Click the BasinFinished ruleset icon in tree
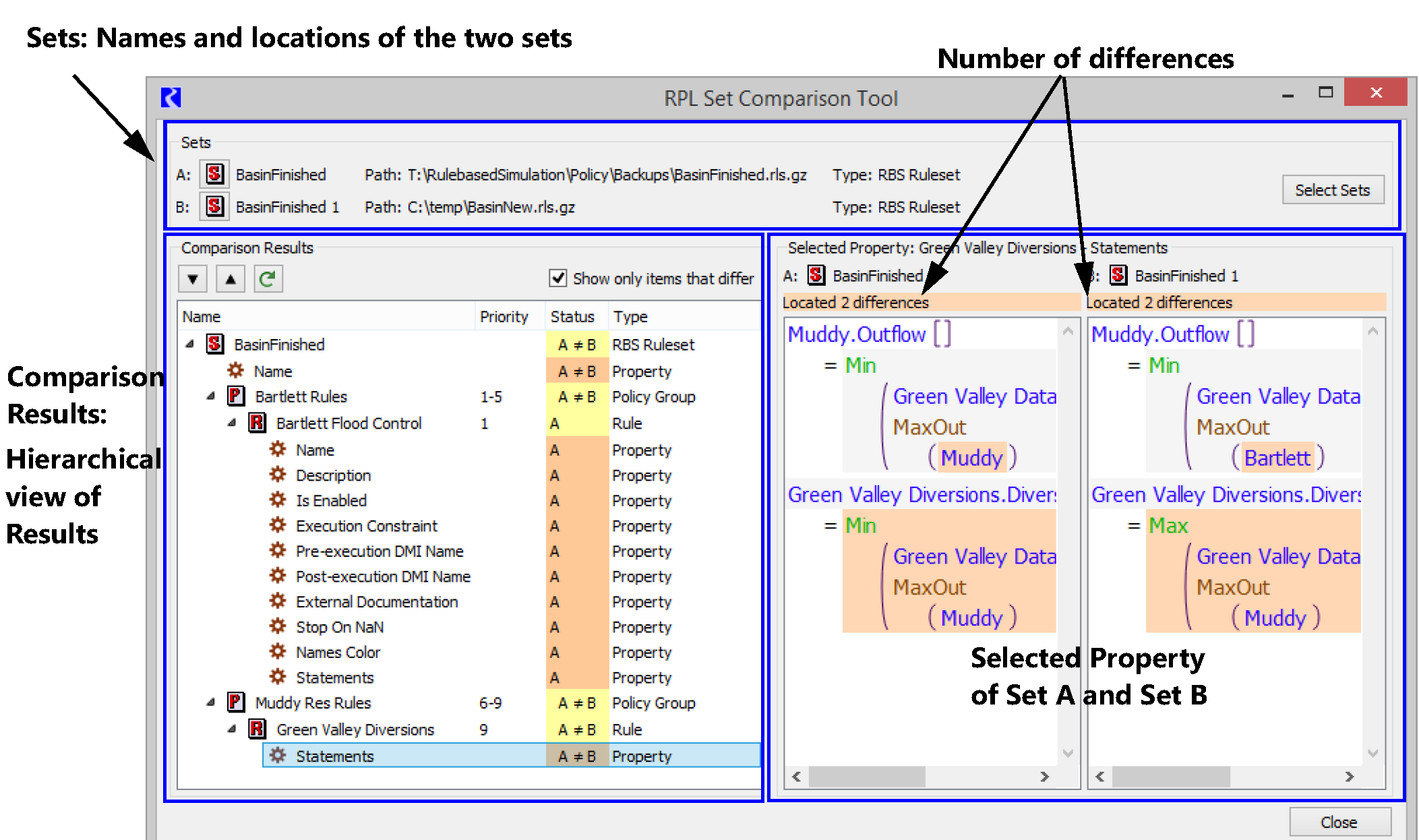The height and width of the screenshot is (840, 1419). point(214,344)
